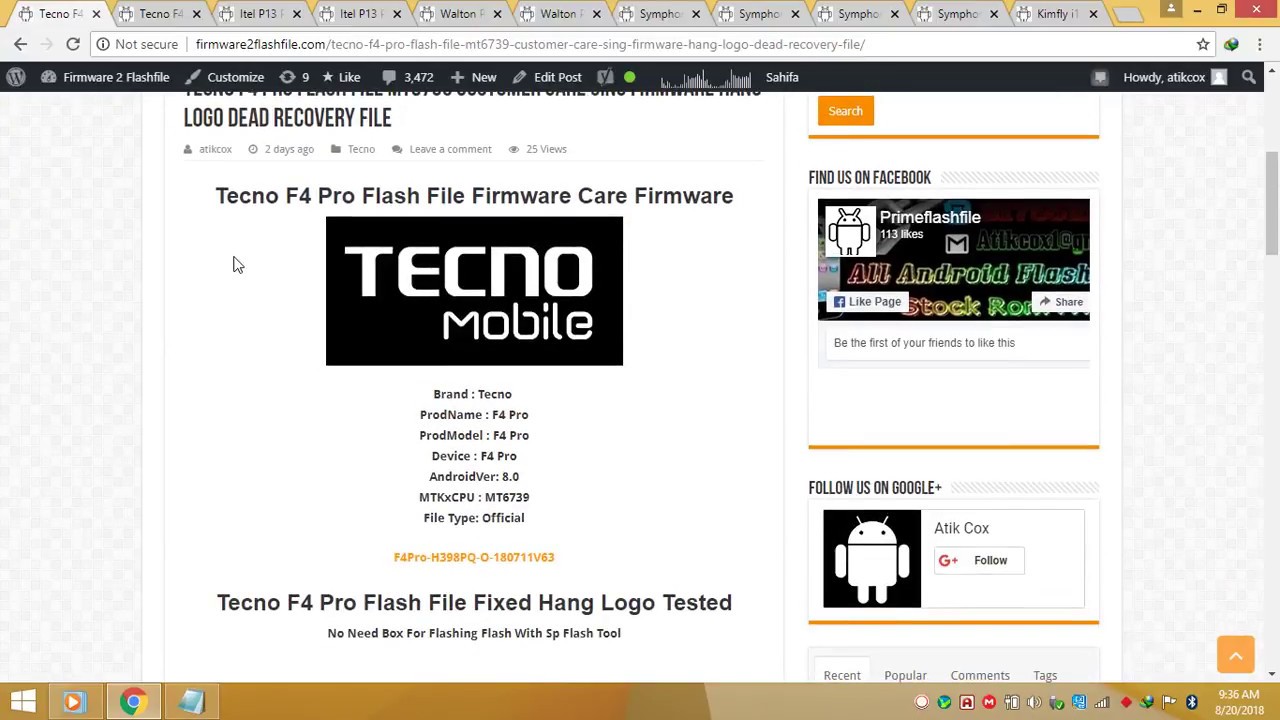This screenshot has height=720, width=1280.
Task: Click the orange scroll-to-top arrow button
Action: point(1236,655)
